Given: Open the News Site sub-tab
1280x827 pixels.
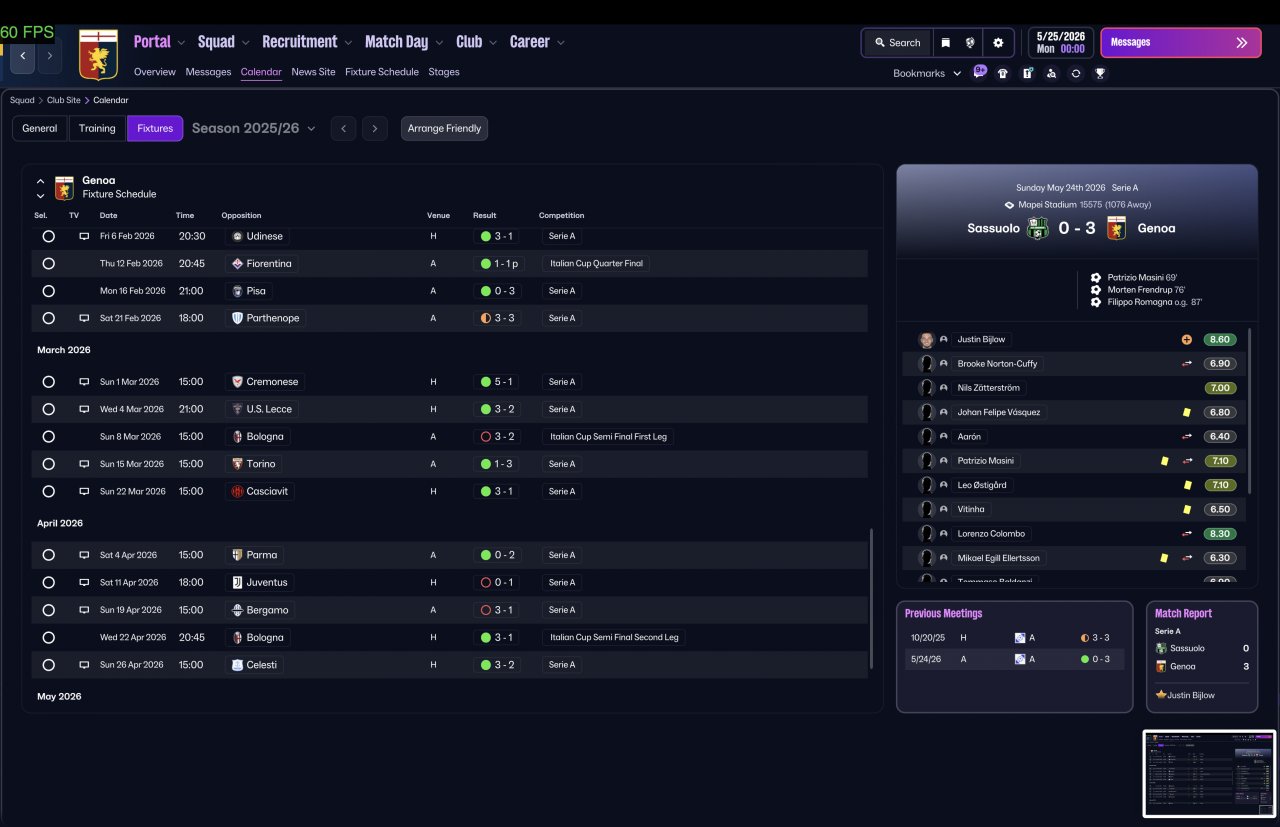Looking at the screenshot, I should point(313,72).
